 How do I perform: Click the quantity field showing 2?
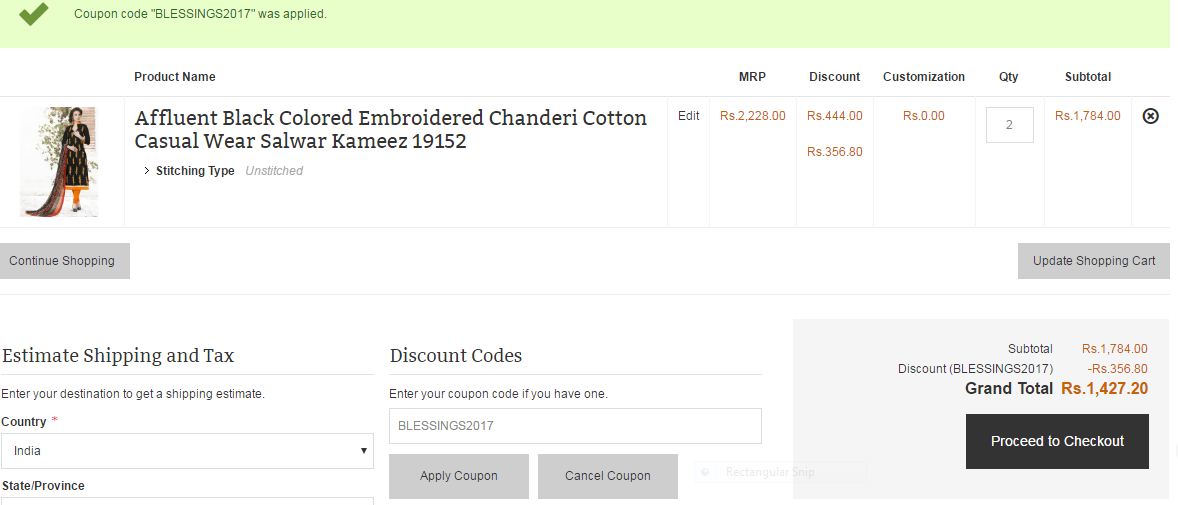[x=1009, y=125]
